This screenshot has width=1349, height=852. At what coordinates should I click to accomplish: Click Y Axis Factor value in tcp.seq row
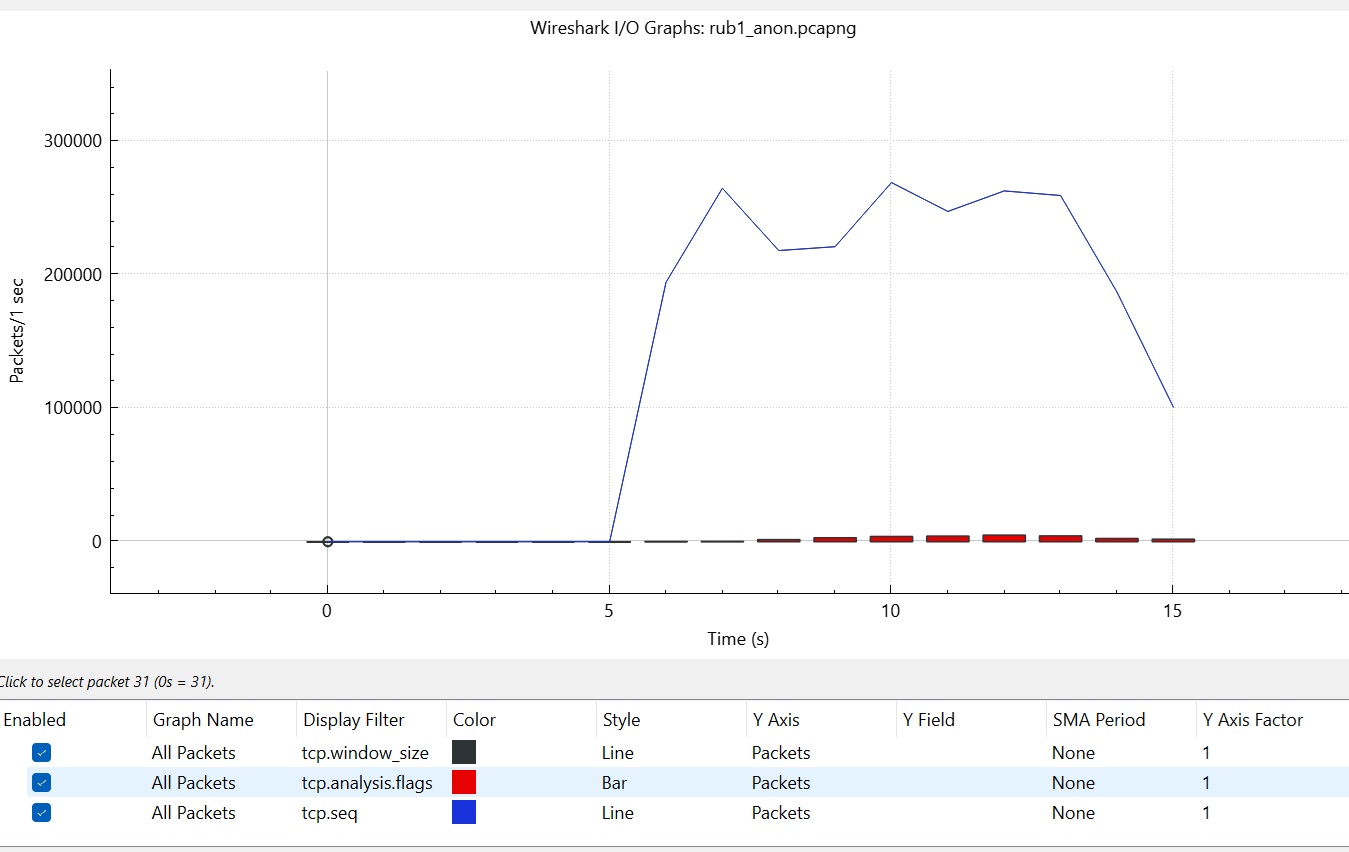(1206, 813)
